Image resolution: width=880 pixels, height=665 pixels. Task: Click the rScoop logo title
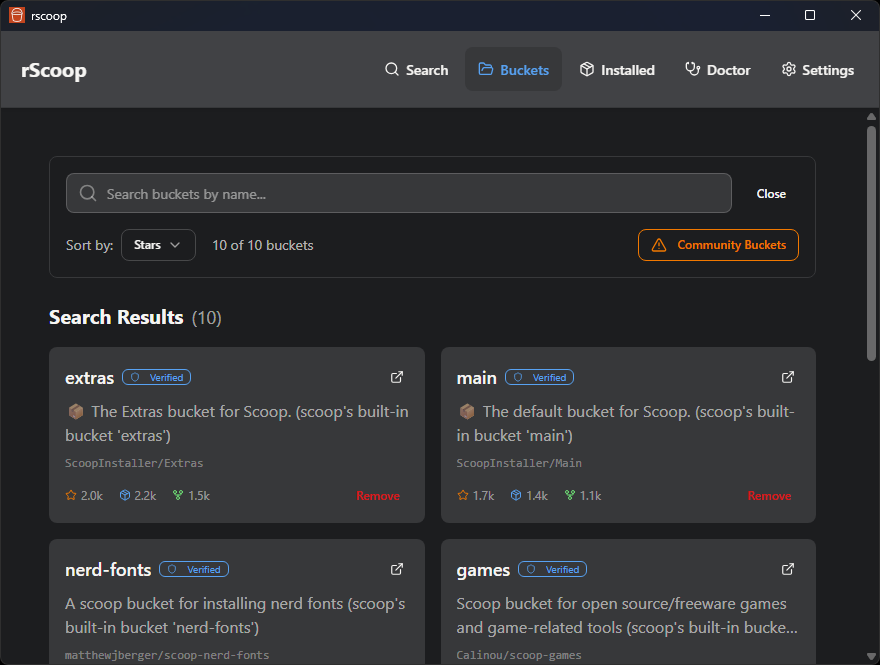[x=54, y=71]
